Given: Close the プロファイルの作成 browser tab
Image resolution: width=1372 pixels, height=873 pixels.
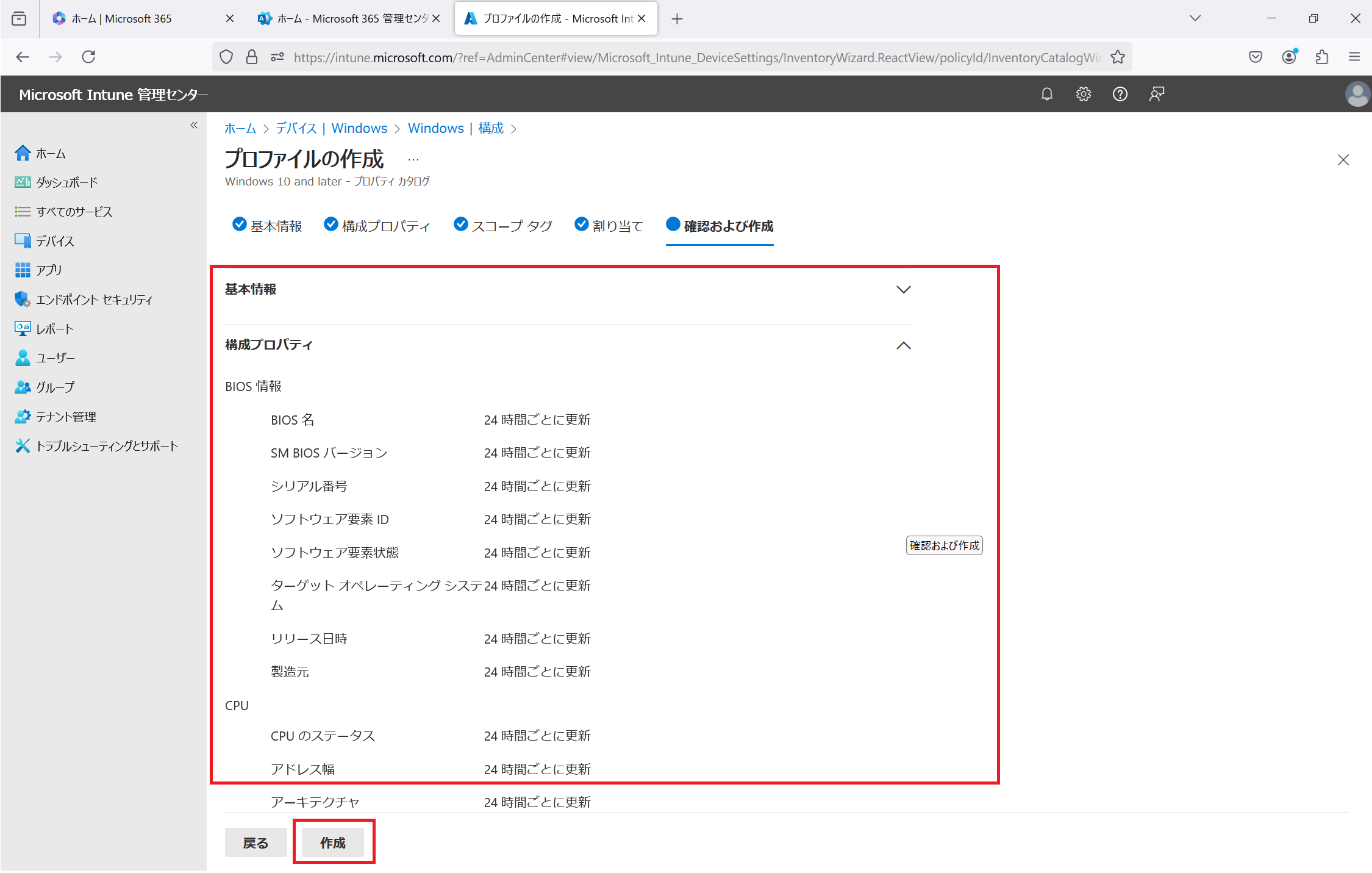Looking at the screenshot, I should (641, 19).
